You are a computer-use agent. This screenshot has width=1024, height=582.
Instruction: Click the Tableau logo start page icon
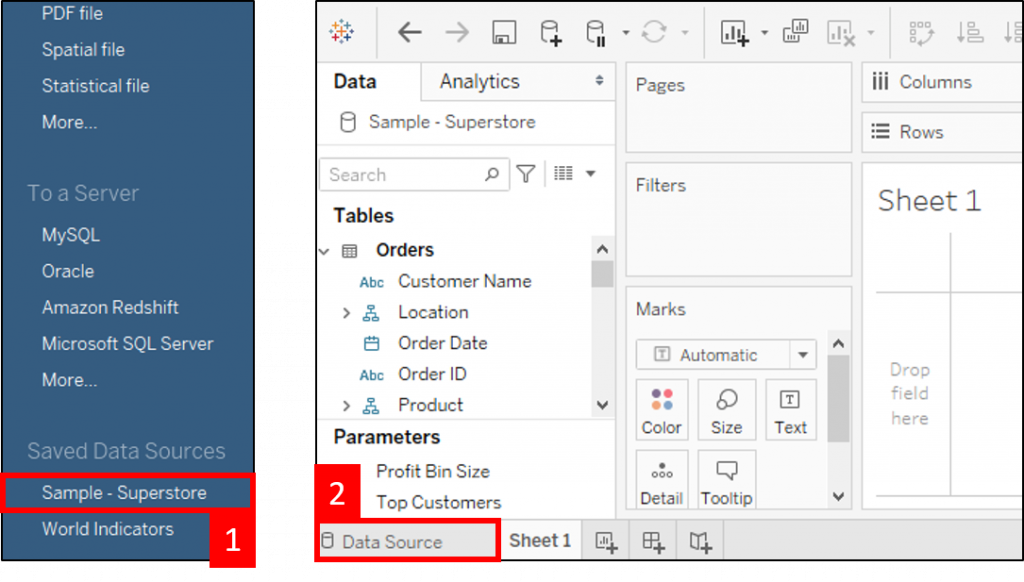342,31
